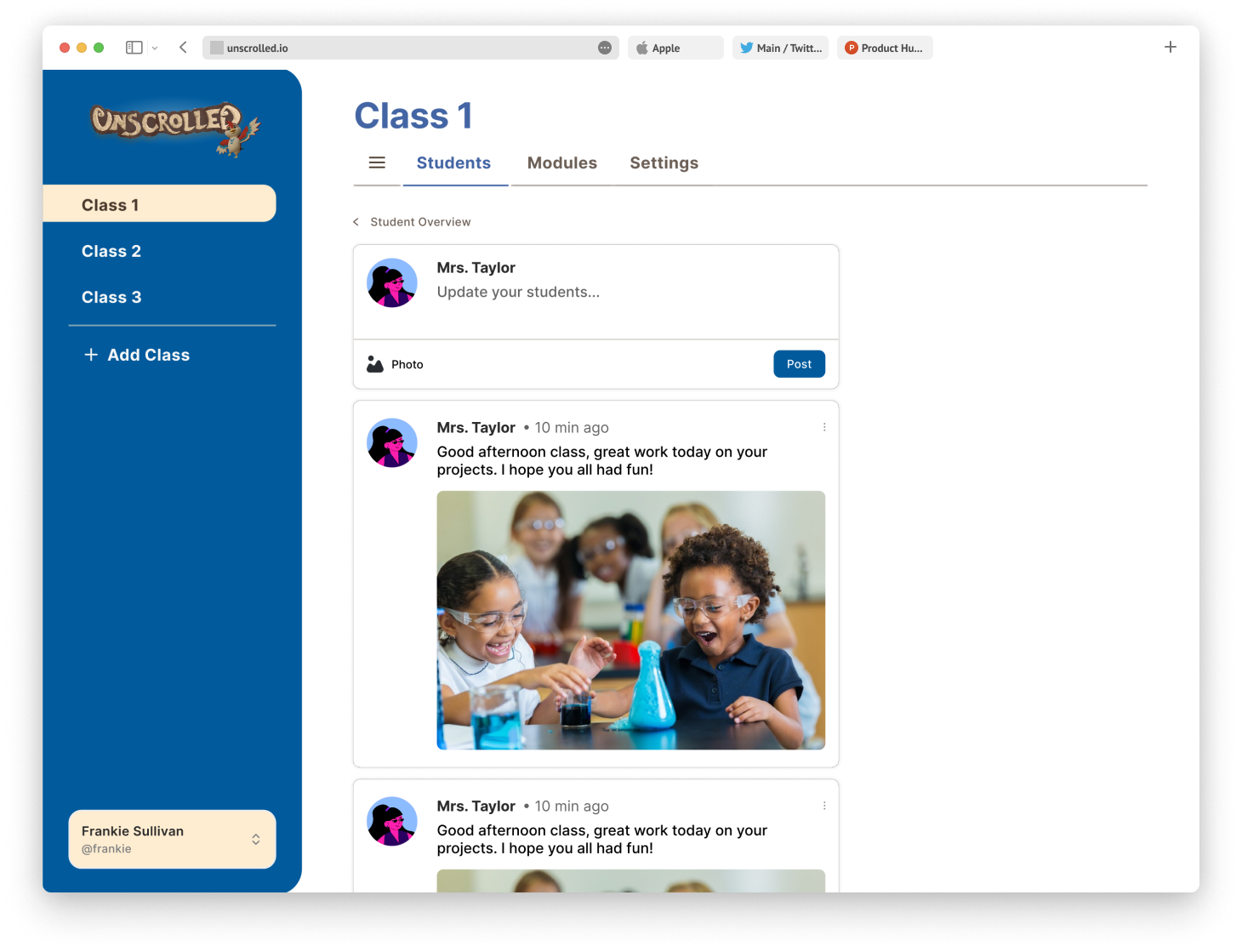Open a new browser tab with plus
The image size is (1242, 952).
1171,47
